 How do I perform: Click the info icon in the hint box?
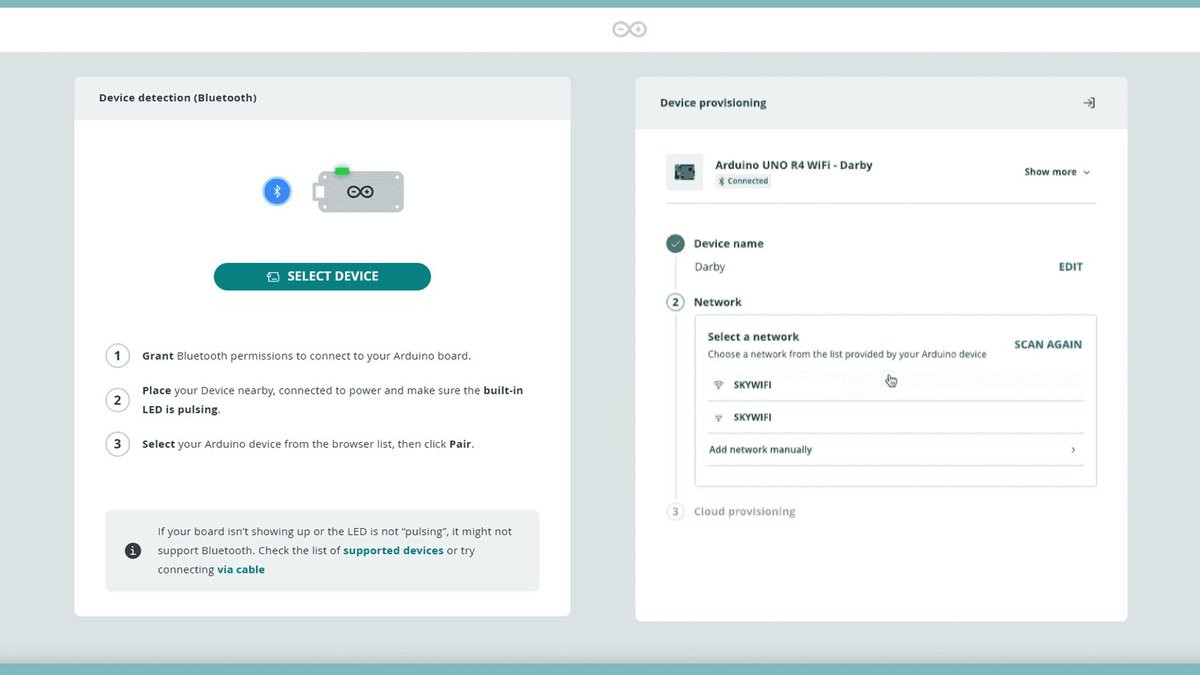[x=132, y=551]
